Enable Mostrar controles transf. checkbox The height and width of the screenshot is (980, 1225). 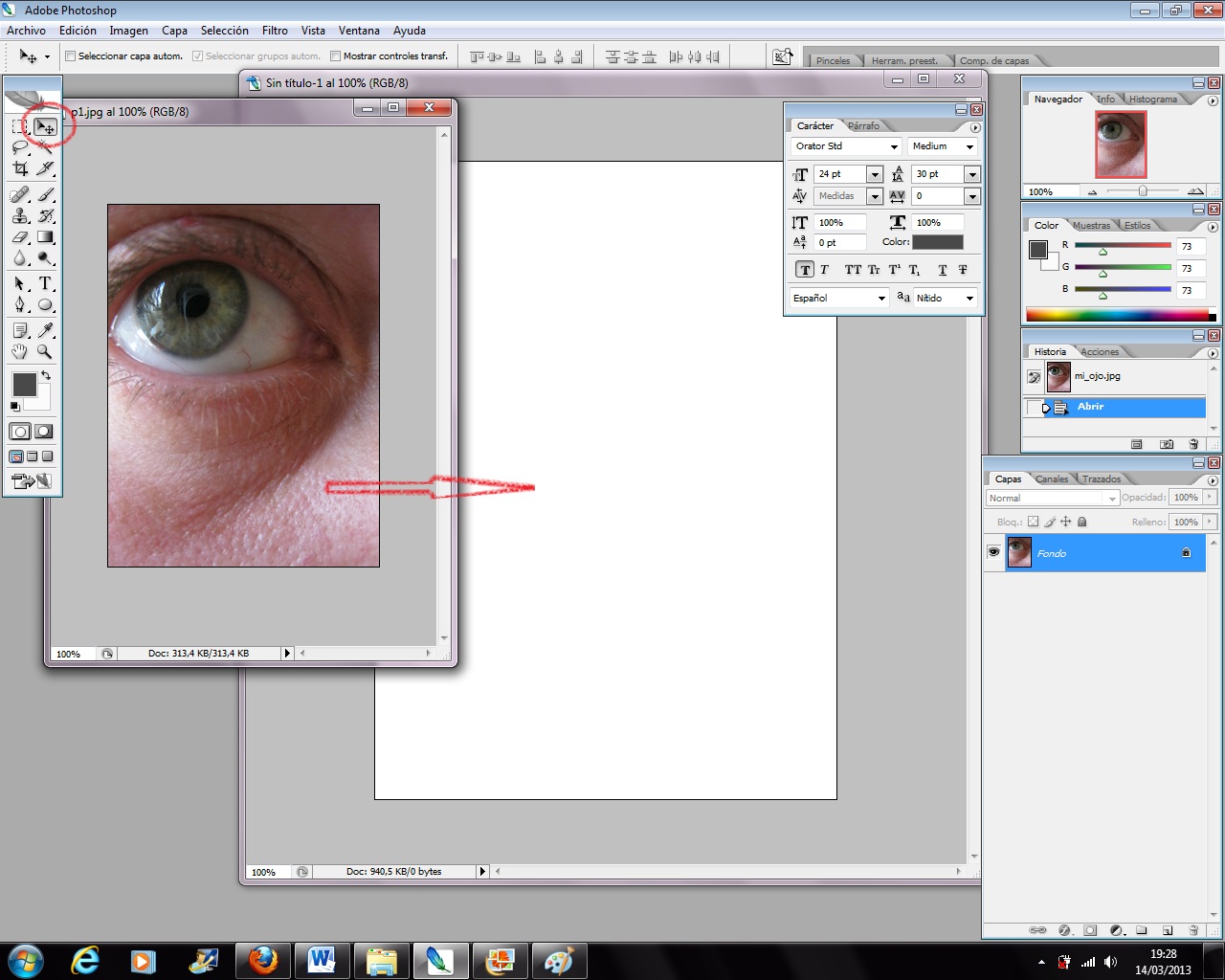click(335, 56)
